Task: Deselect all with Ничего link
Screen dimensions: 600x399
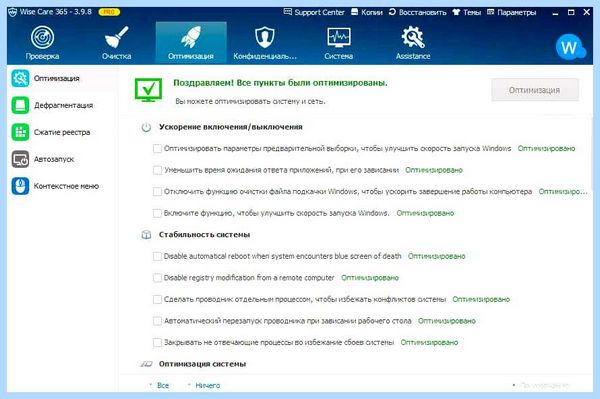Action: click(x=208, y=386)
